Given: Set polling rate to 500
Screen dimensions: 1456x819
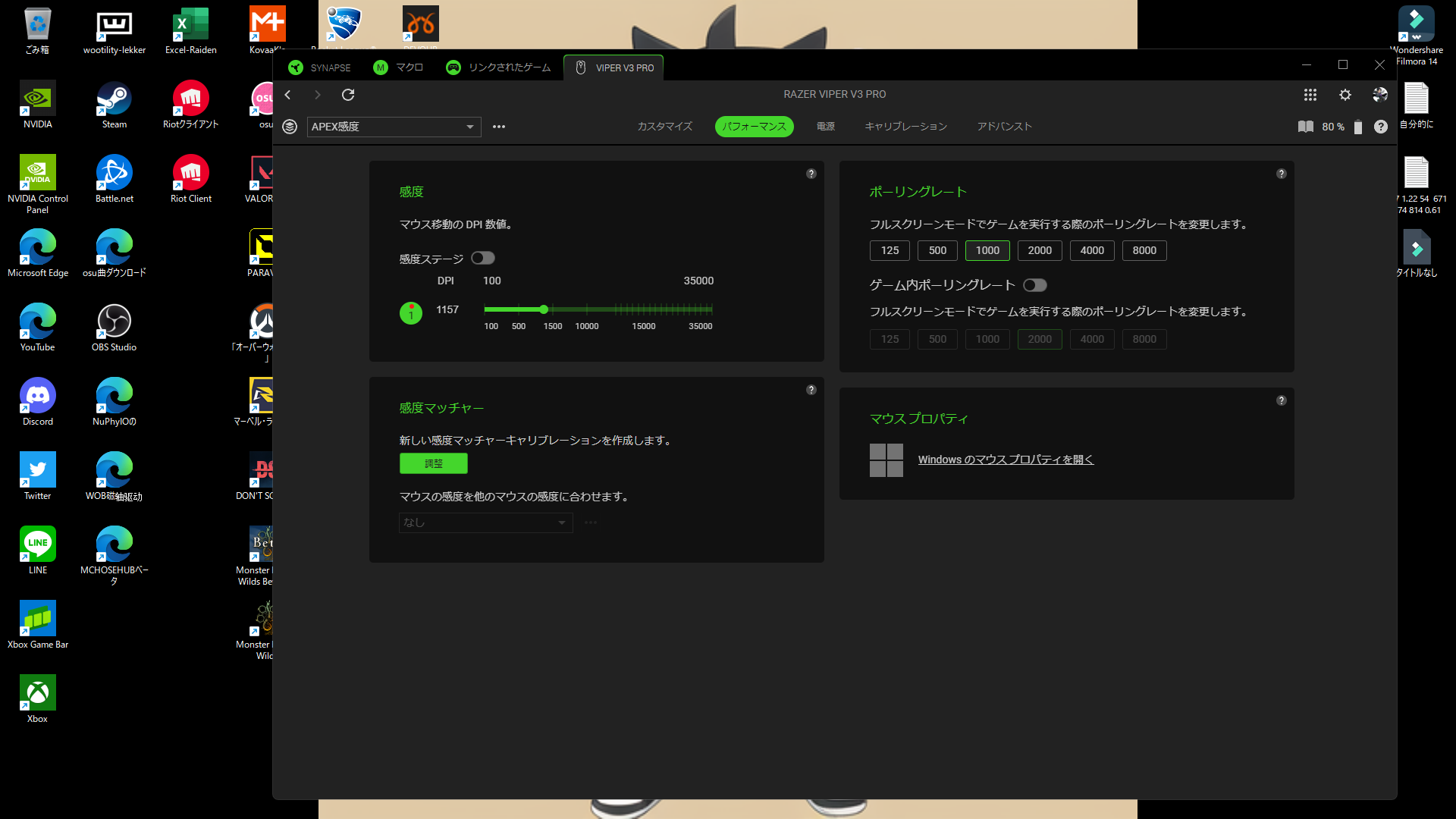Looking at the screenshot, I should pos(937,250).
